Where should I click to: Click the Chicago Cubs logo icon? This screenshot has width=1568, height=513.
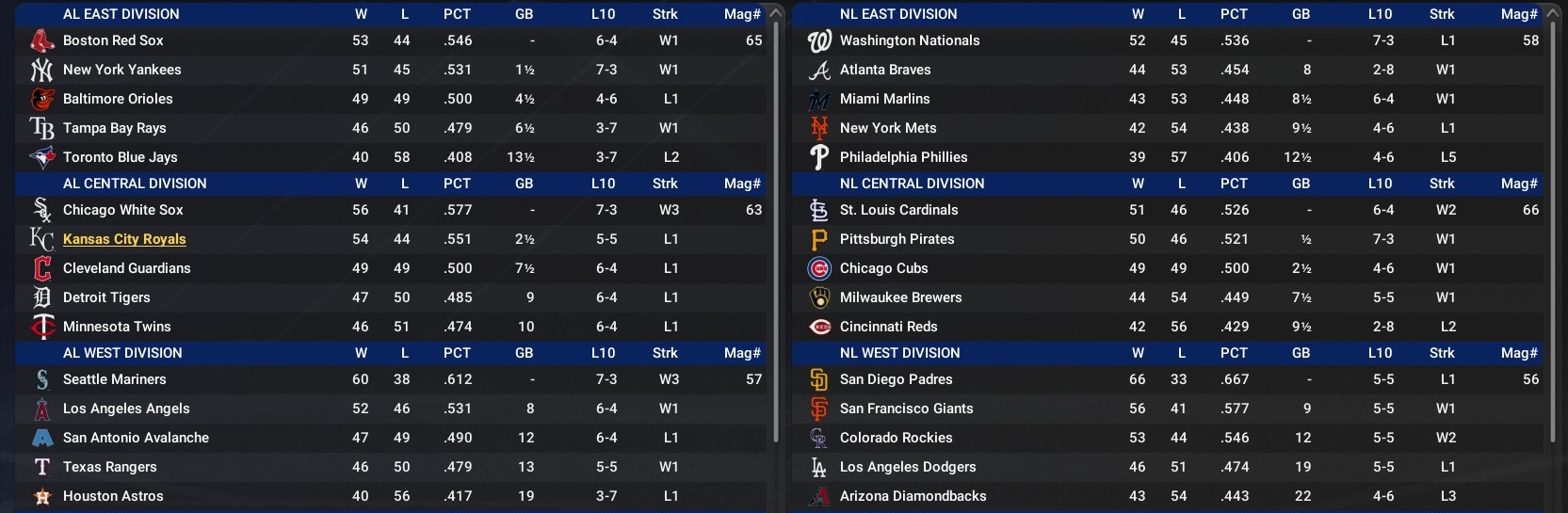pos(819,268)
